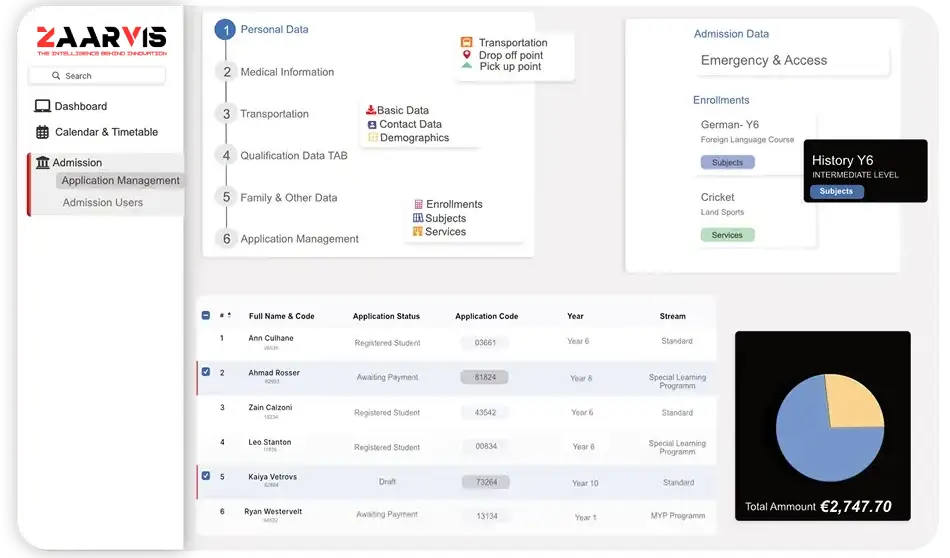Toggle the select-all checkbox in table header
The width and height of the screenshot is (950, 558).
click(x=206, y=315)
